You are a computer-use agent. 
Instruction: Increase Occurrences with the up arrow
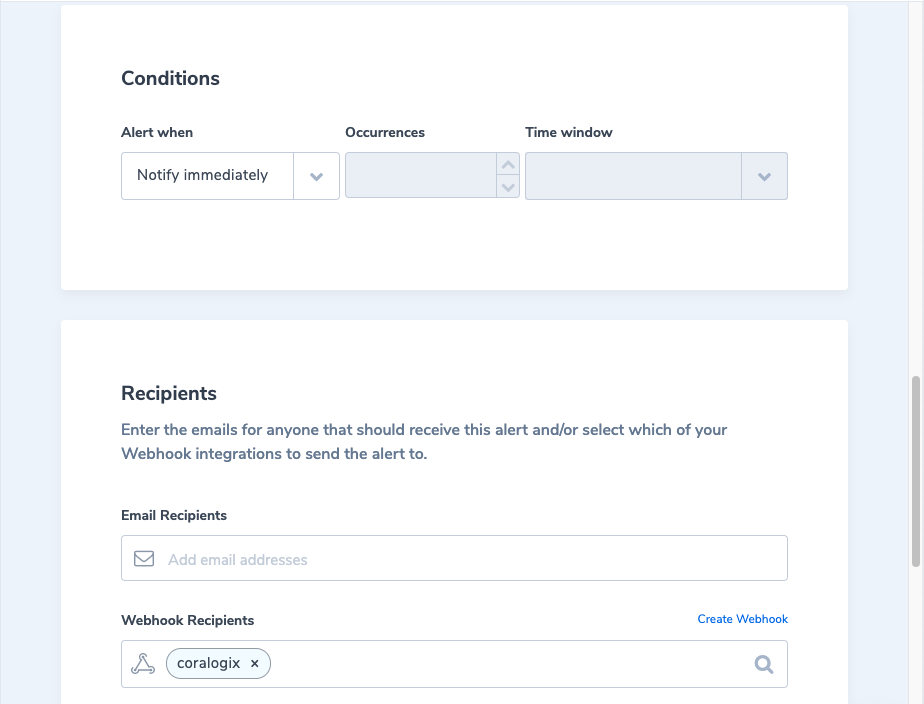508,164
